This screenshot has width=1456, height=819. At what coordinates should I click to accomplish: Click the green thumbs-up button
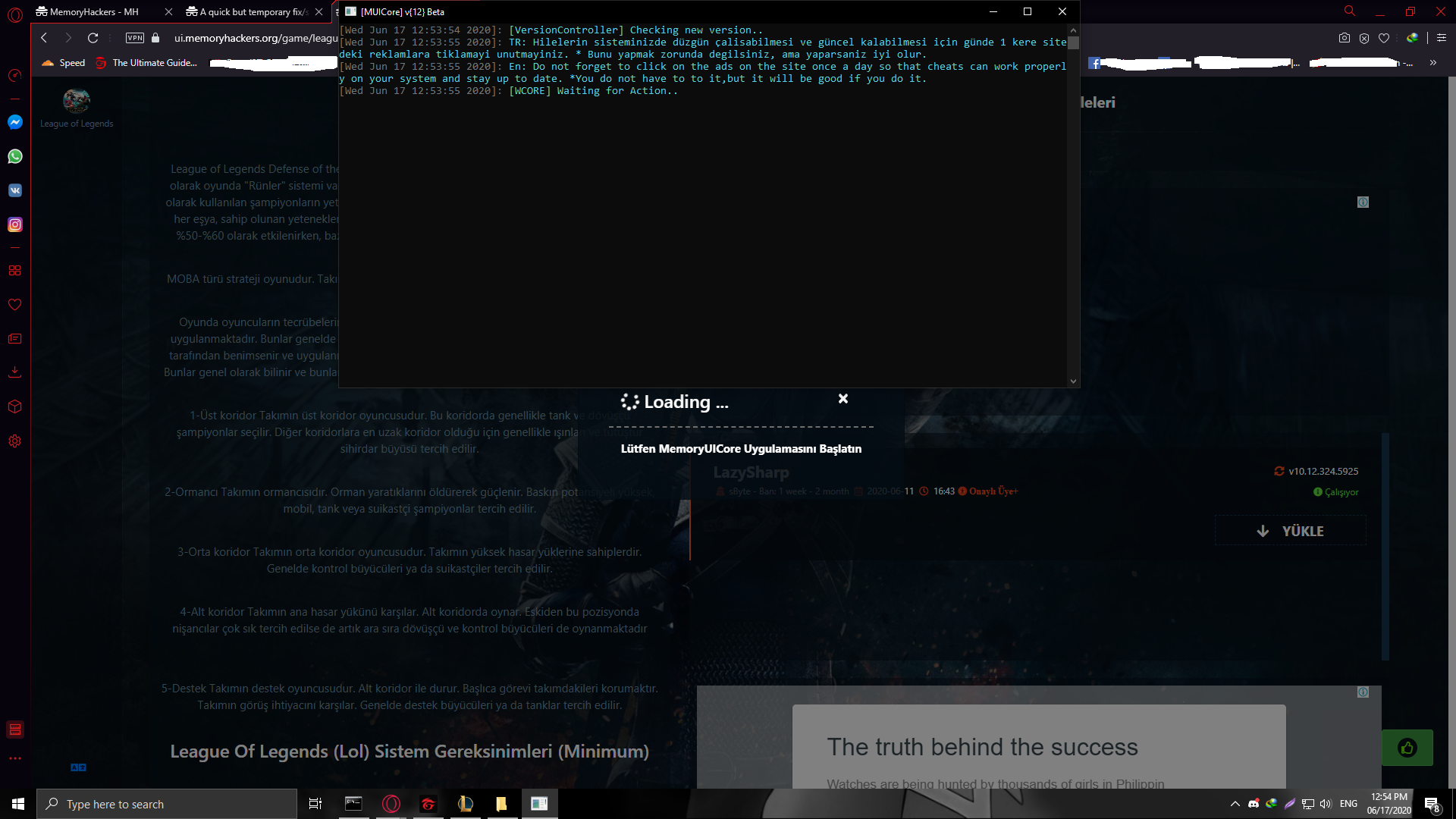point(1407,748)
